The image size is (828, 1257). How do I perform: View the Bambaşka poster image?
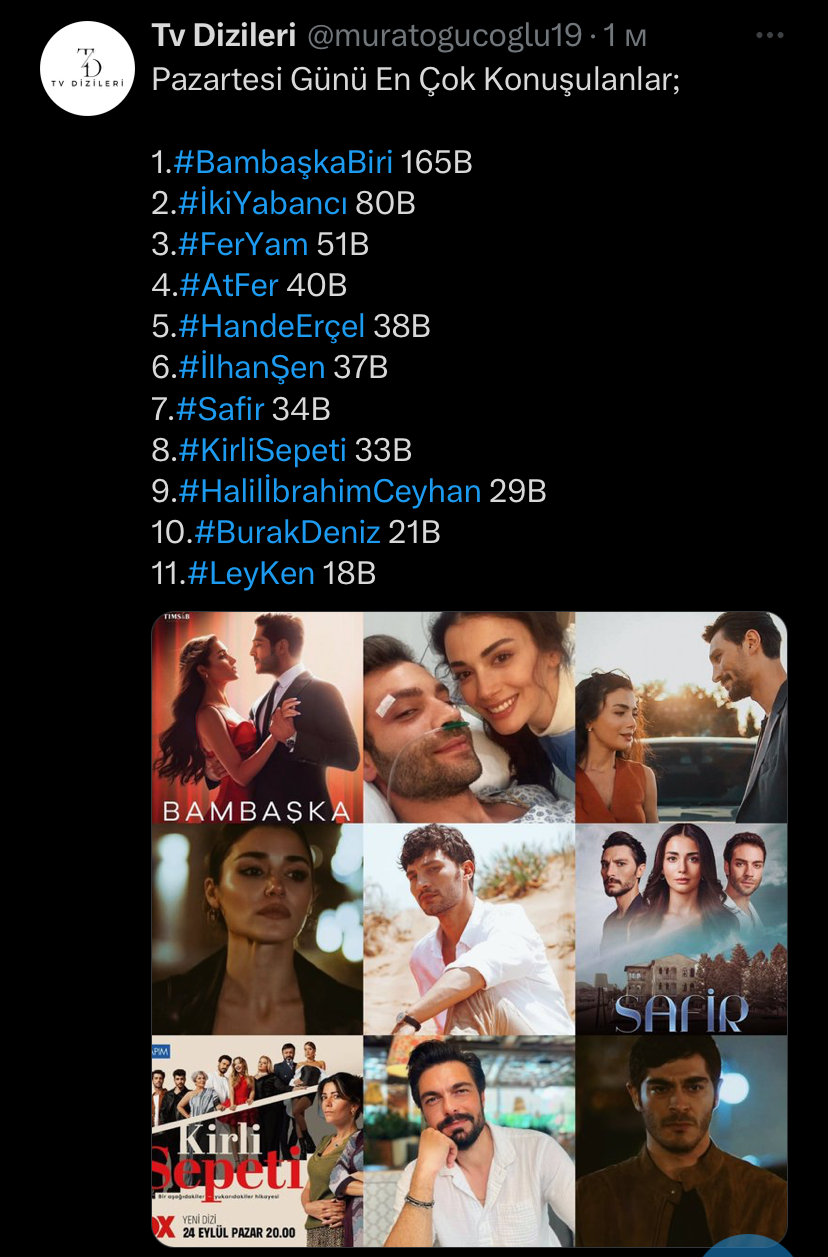coord(257,717)
